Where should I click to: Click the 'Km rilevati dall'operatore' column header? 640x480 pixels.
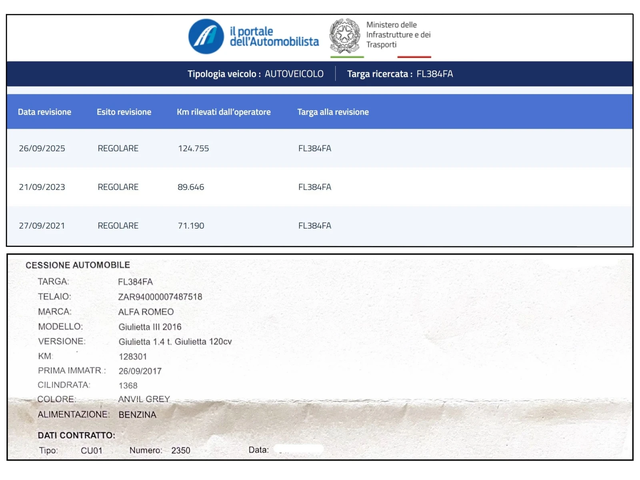[223, 112]
